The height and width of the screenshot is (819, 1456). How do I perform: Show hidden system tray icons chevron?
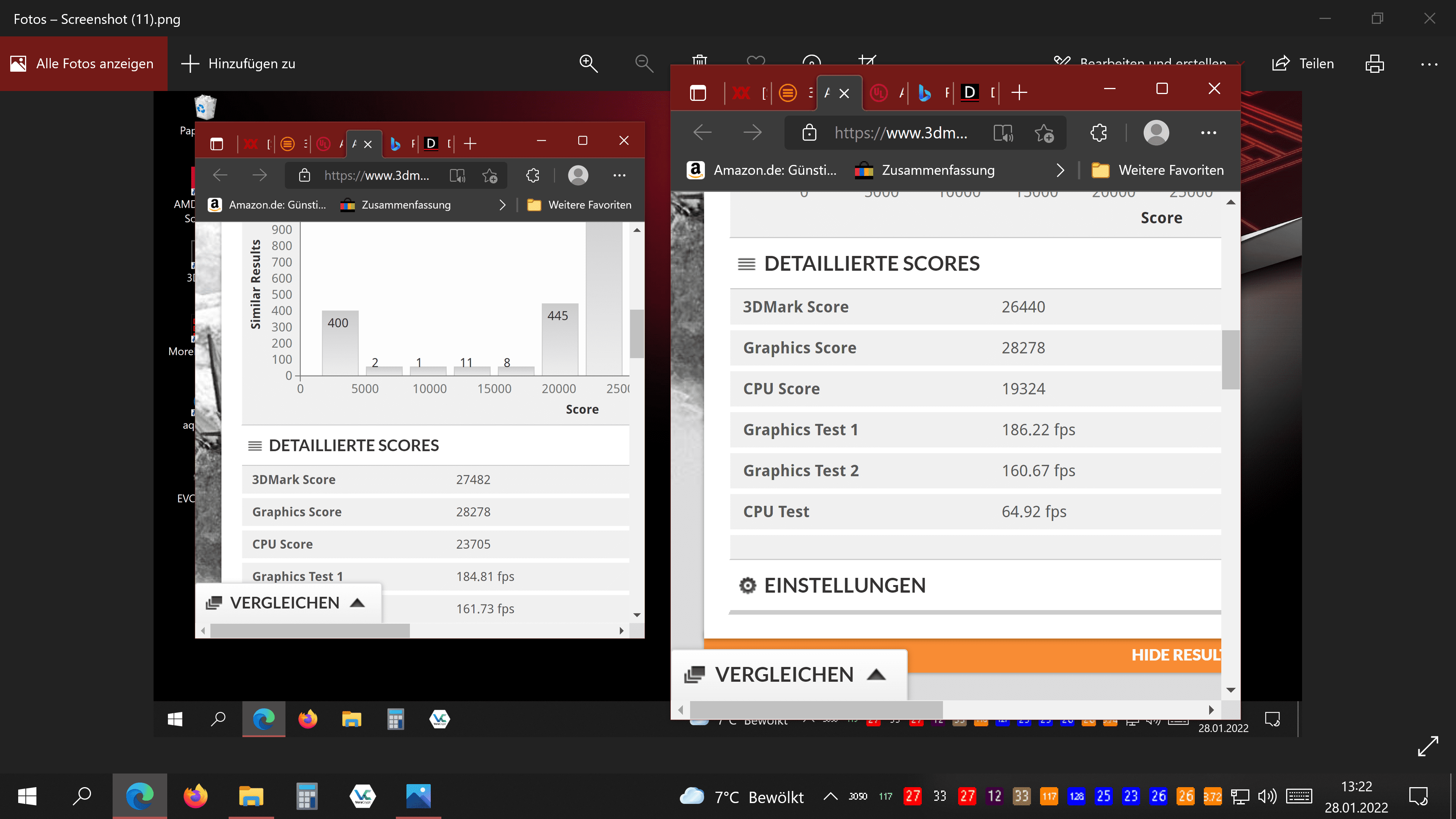pyautogui.click(x=830, y=796)
